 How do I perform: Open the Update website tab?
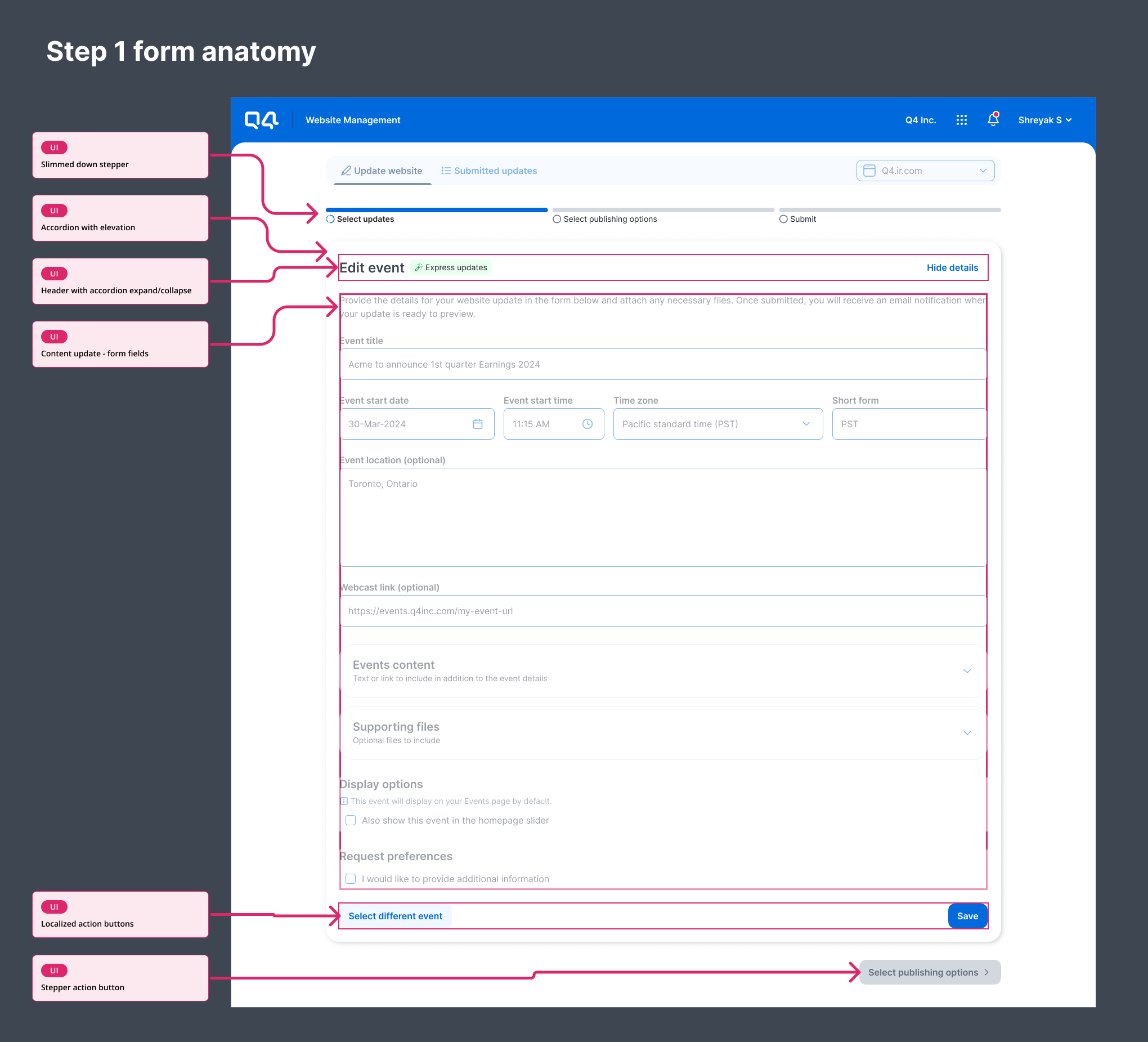382,171
